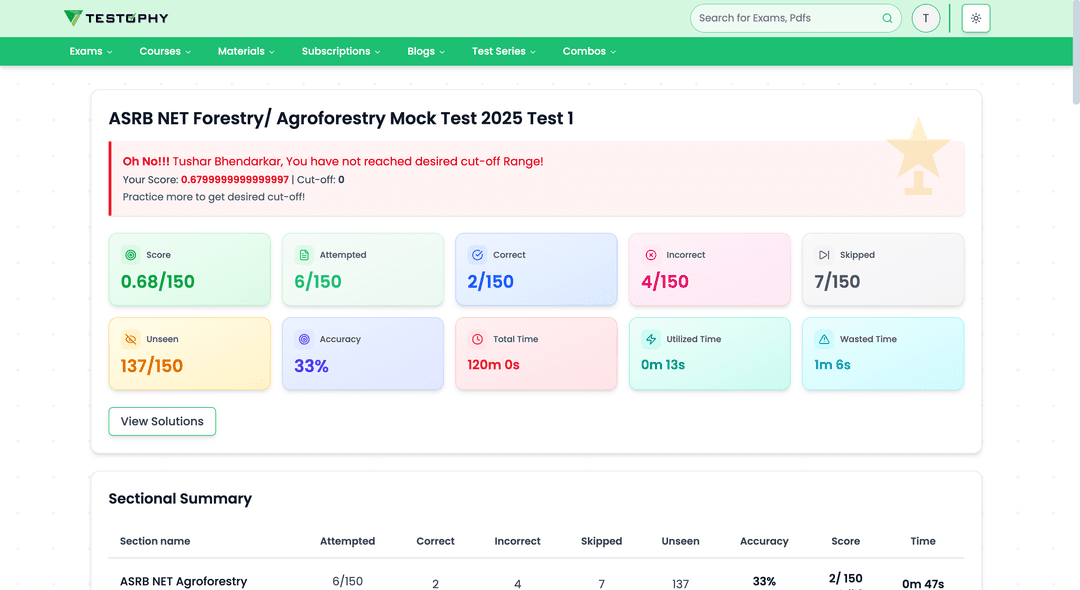This screenshot has height=590, width=1080.
Task: Click the Testophy logo
Action: tap(116, 18)
